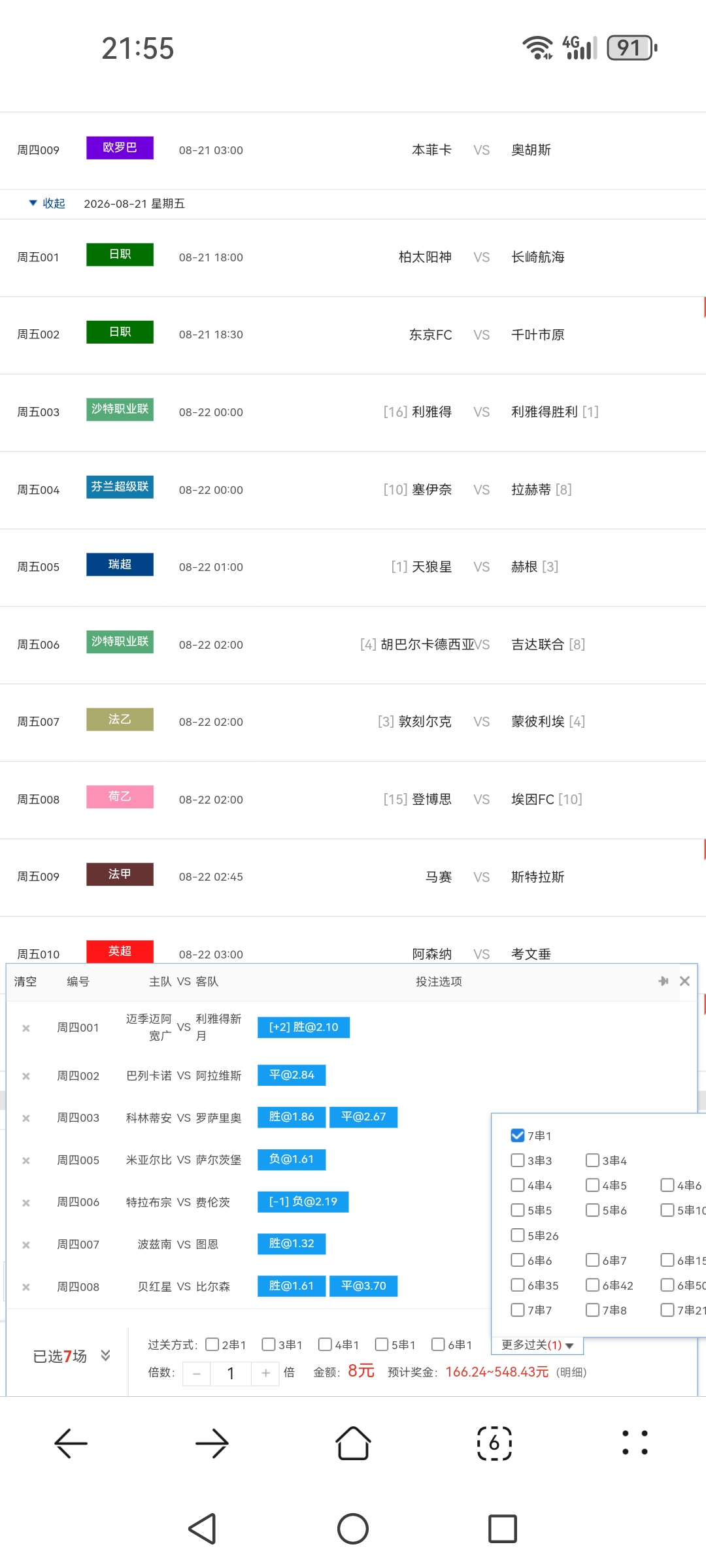This screenshot has width=706, height=1568.
Task: Select the 欧罗巴 league tag
Action: pyautogui.click(x=120, y=148)
